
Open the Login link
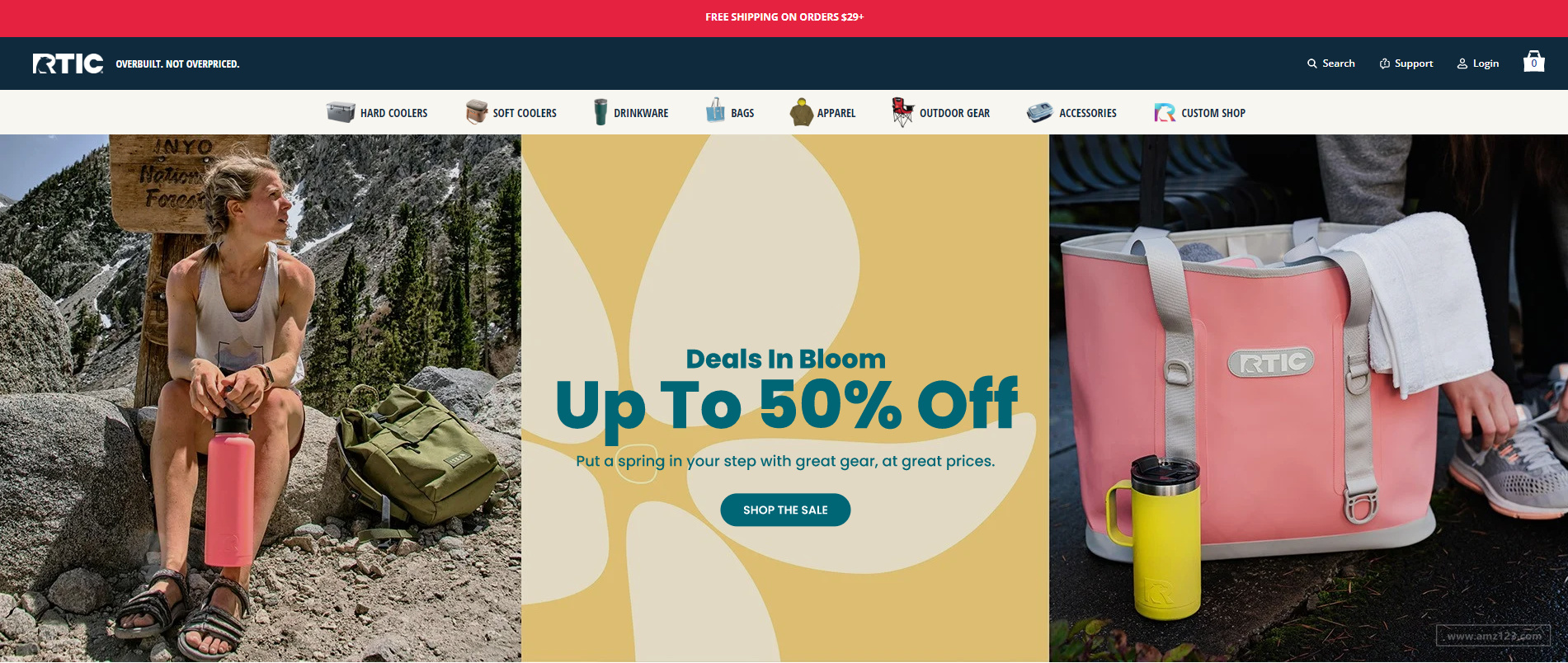(x=1478, y=63)
